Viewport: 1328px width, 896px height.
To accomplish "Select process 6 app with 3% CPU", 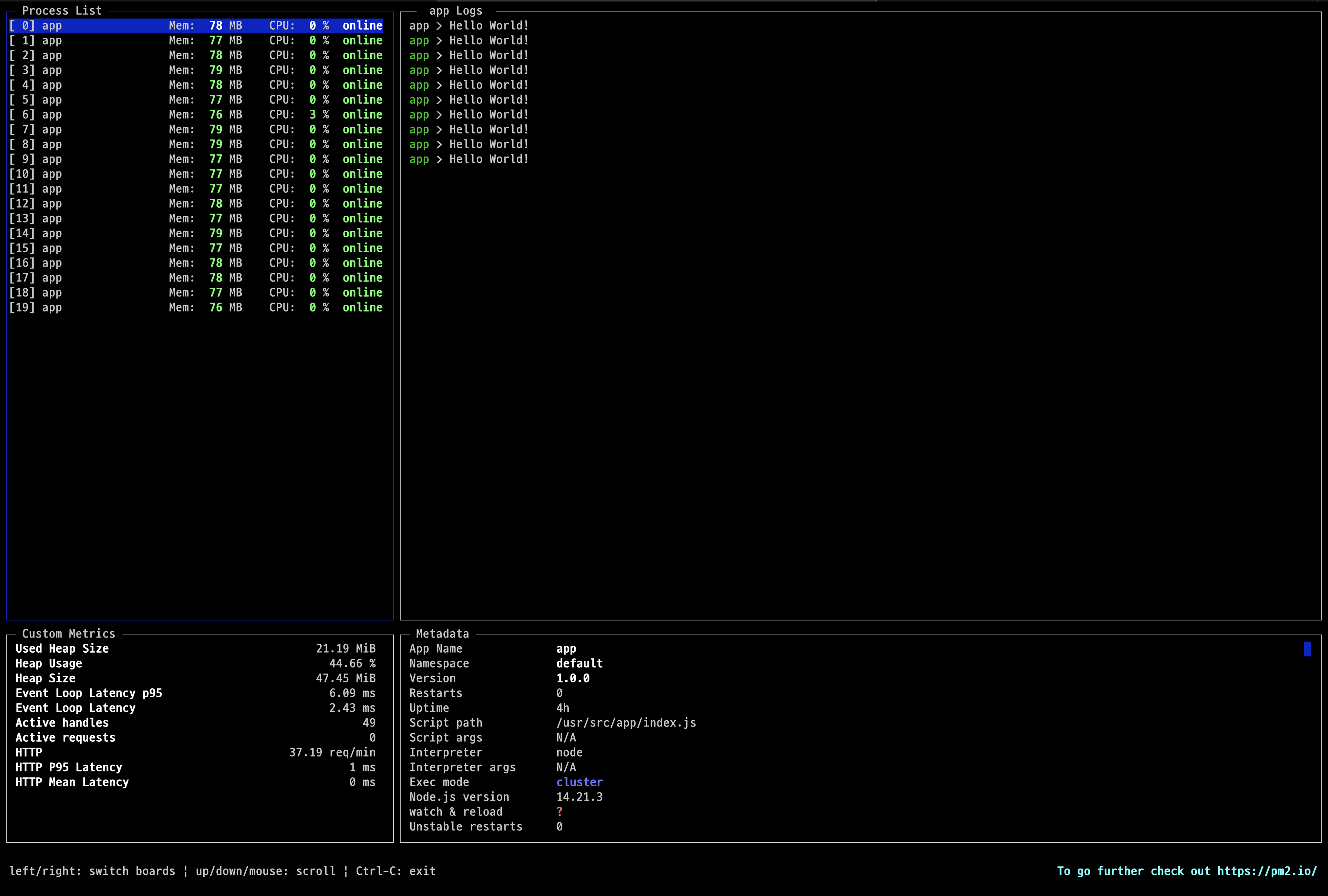I will pos(194,115).
